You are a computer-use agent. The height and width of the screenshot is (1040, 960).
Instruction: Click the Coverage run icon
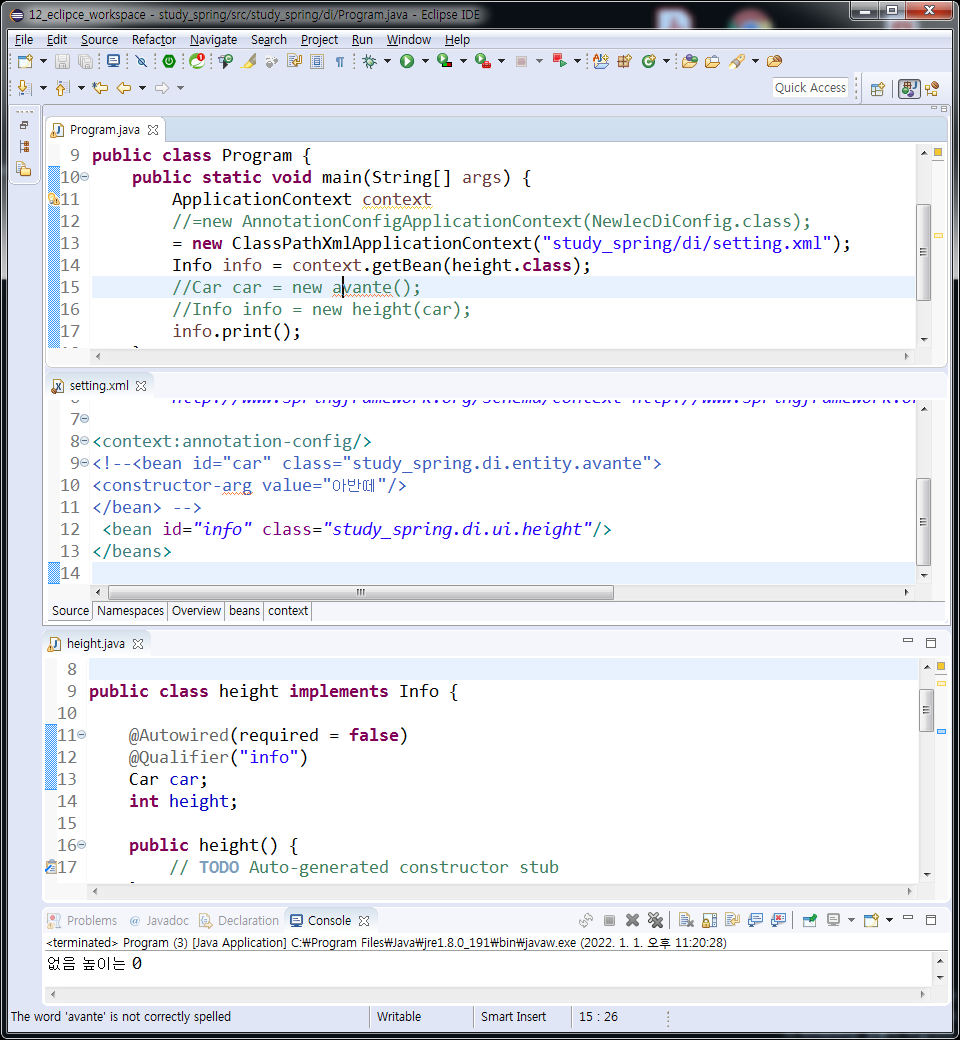click(x=445, y=62)
